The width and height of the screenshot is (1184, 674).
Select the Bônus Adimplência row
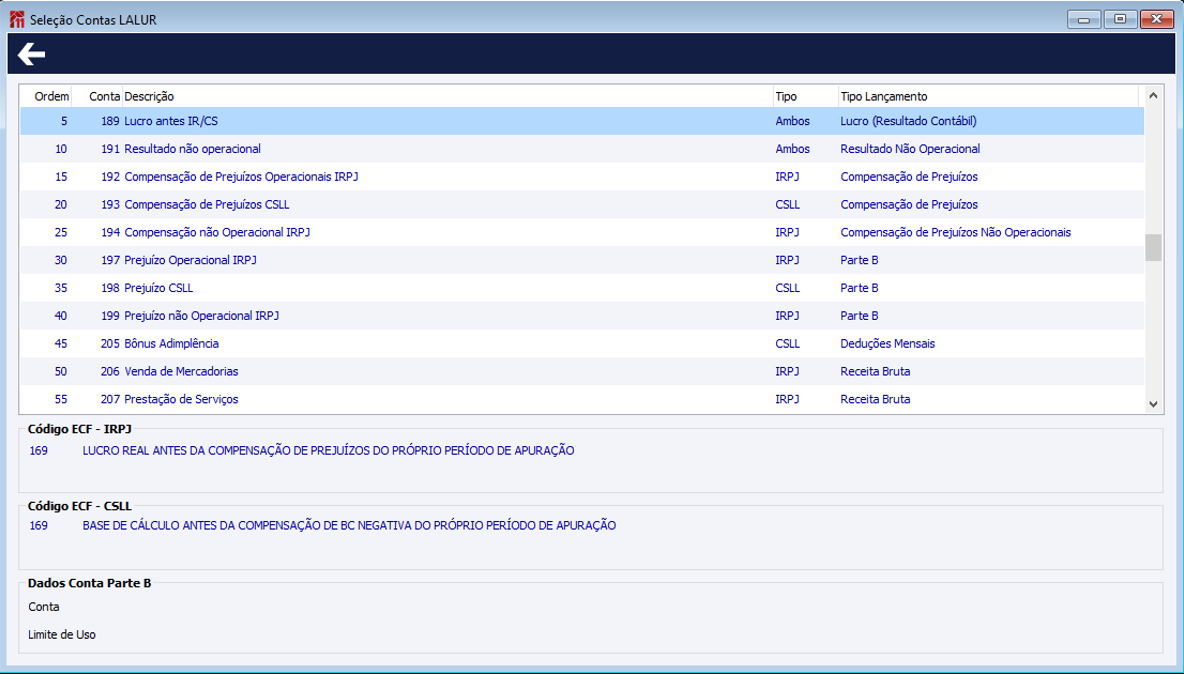pyautogui.click(x=582, y=343)
